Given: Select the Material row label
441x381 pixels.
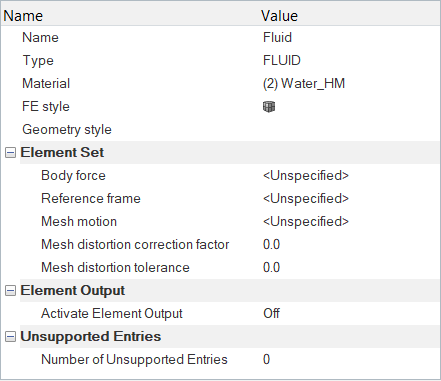Looking at the screenshot, I should click(x=46, y=84).
